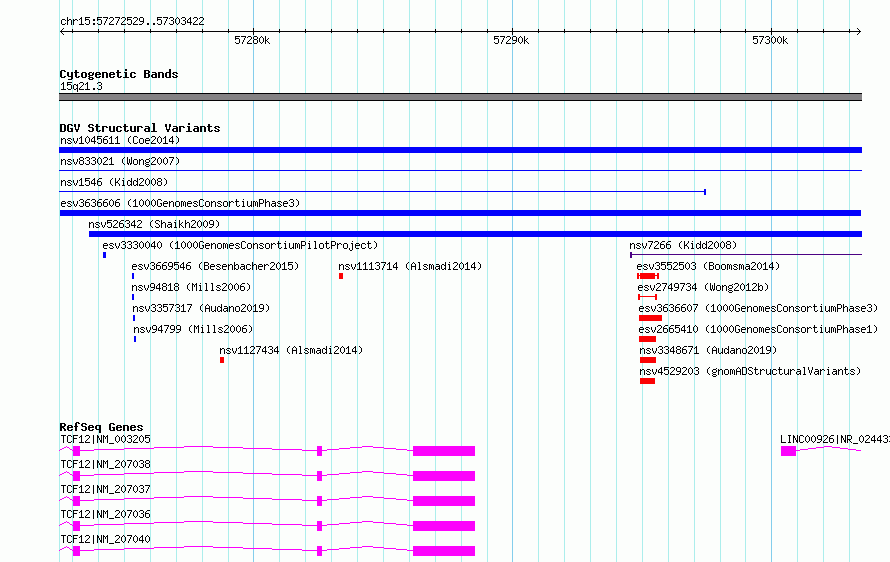Click the red nsv1127434 marker
890x562 pixels.
pyautogui.click(x=222, y=360)
